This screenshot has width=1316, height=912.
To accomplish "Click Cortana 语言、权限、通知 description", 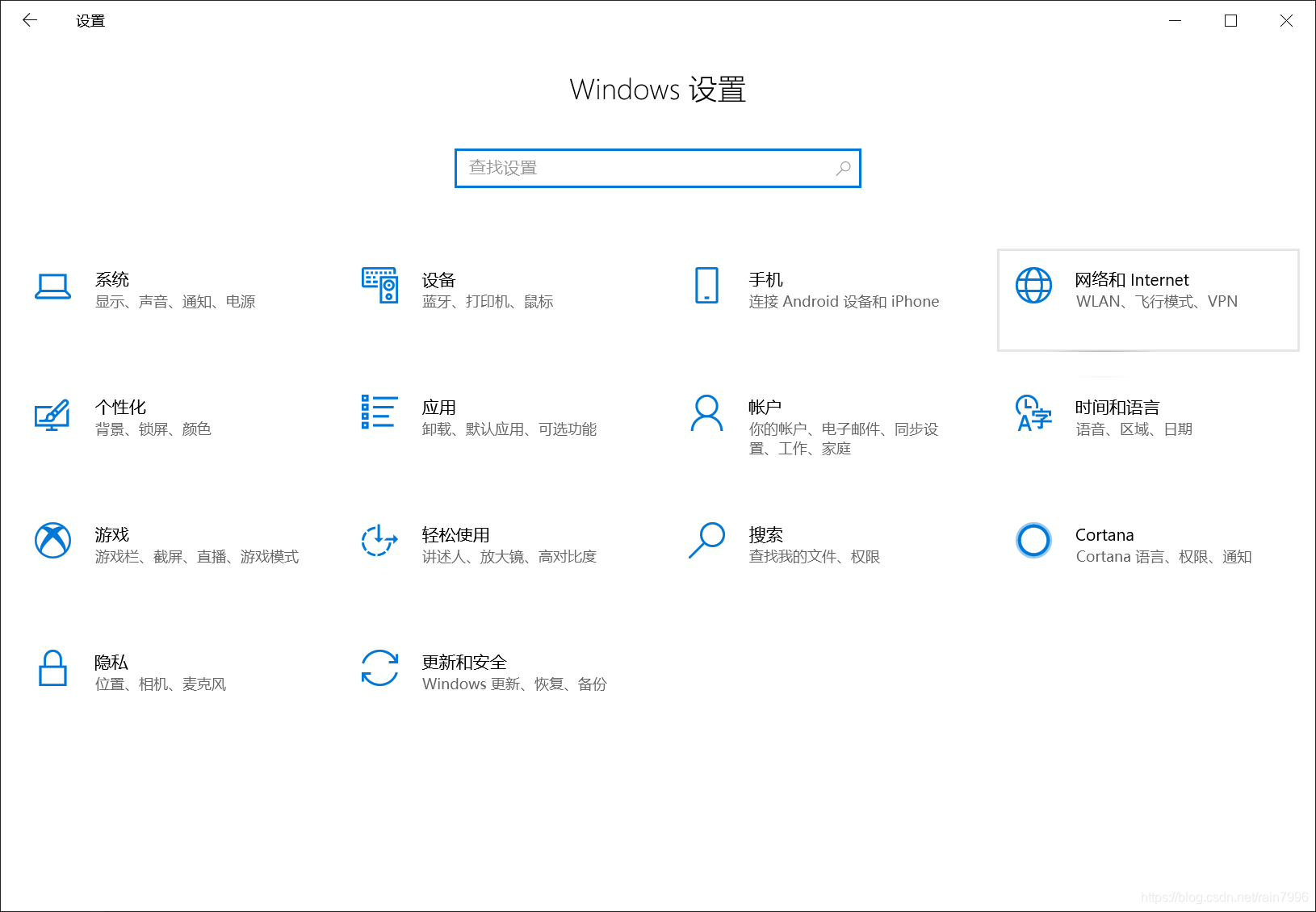I will 1164,557.
